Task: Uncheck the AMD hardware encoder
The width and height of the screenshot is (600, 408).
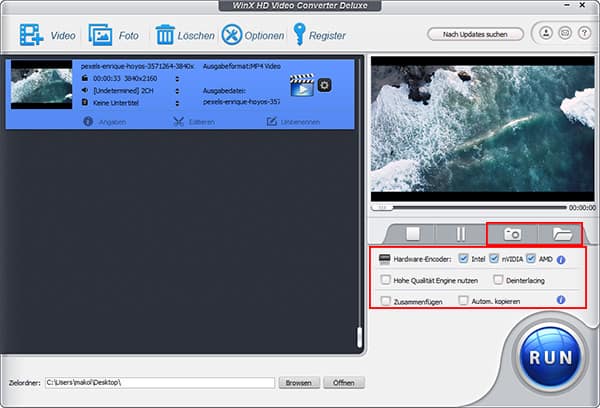Action: (x=530, y=258)
